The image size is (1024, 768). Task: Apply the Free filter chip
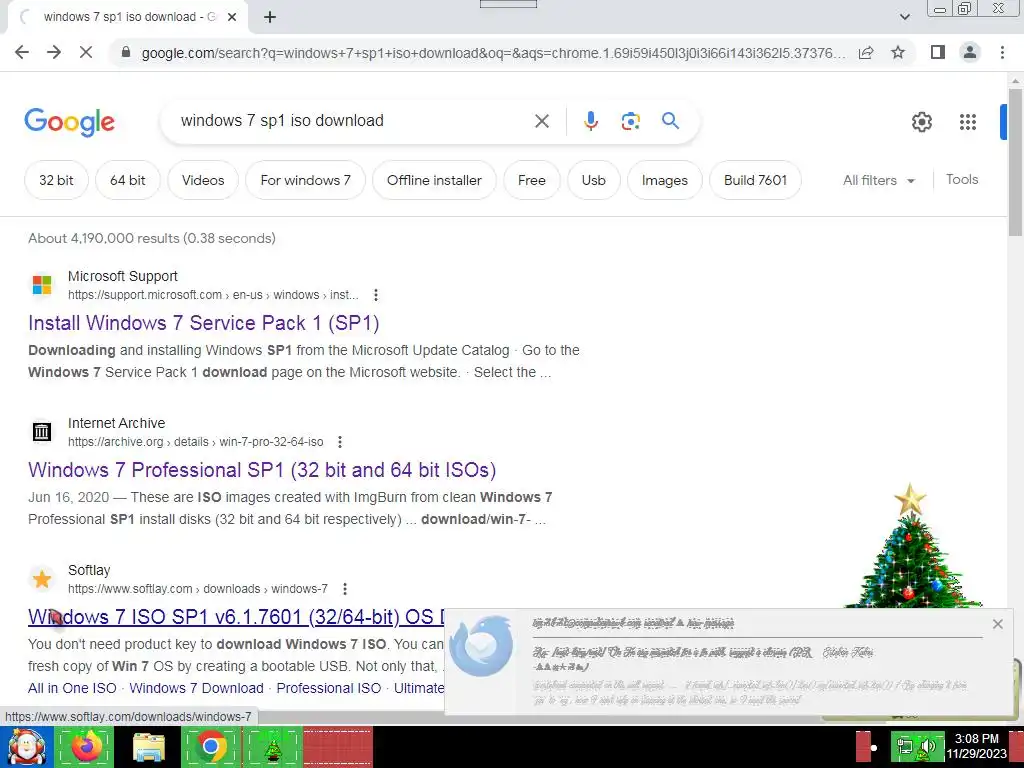pyautogui.click(x=532, y=180)
